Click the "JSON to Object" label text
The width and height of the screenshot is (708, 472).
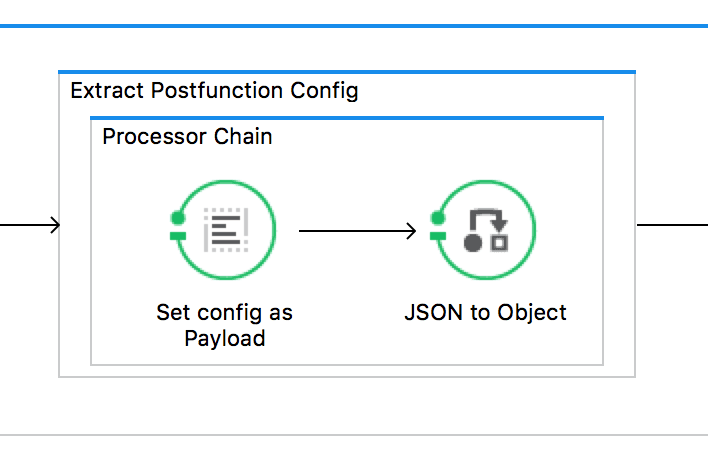point(485,312)
